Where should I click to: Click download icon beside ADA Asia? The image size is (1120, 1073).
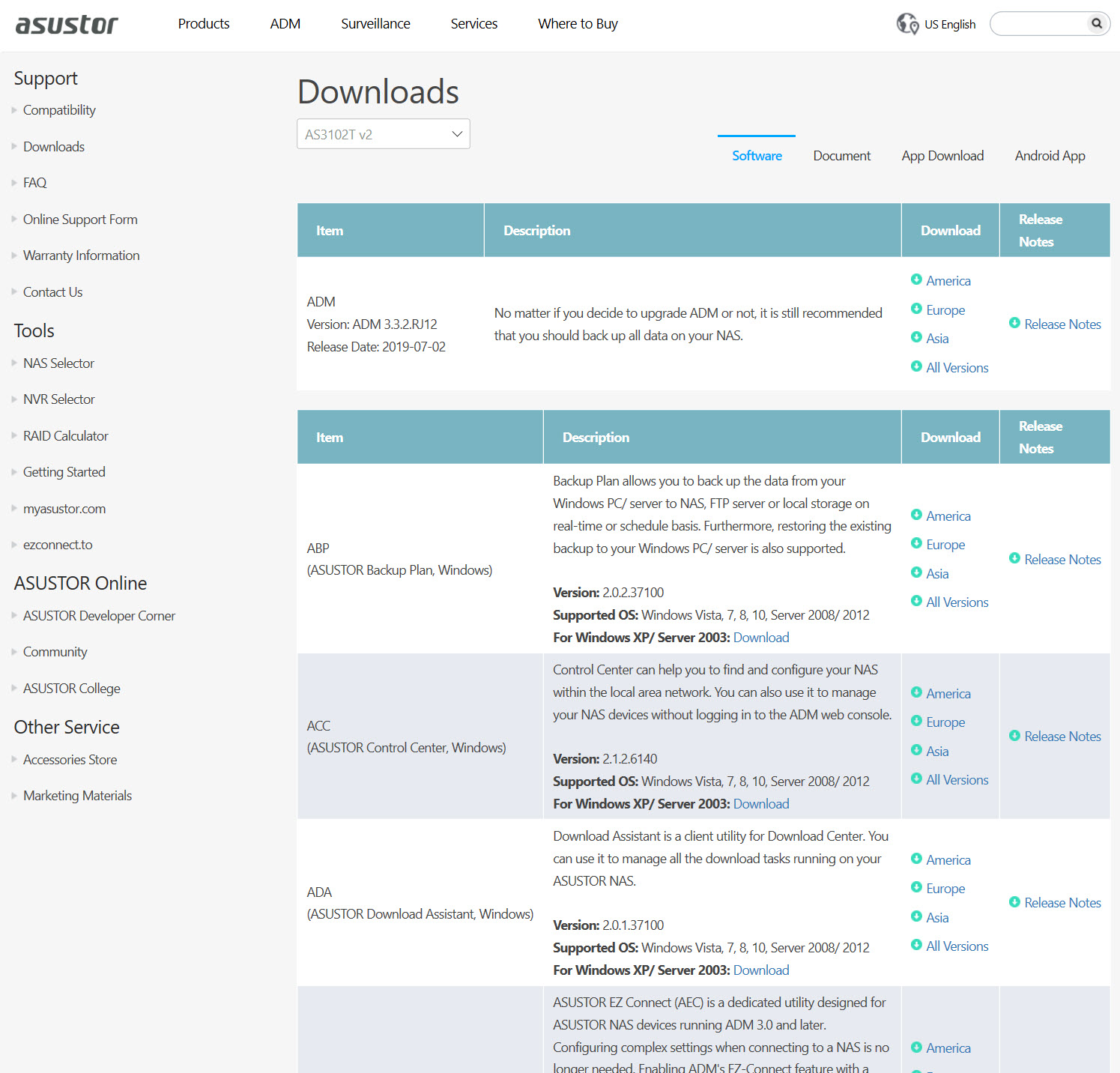[916, 916]
